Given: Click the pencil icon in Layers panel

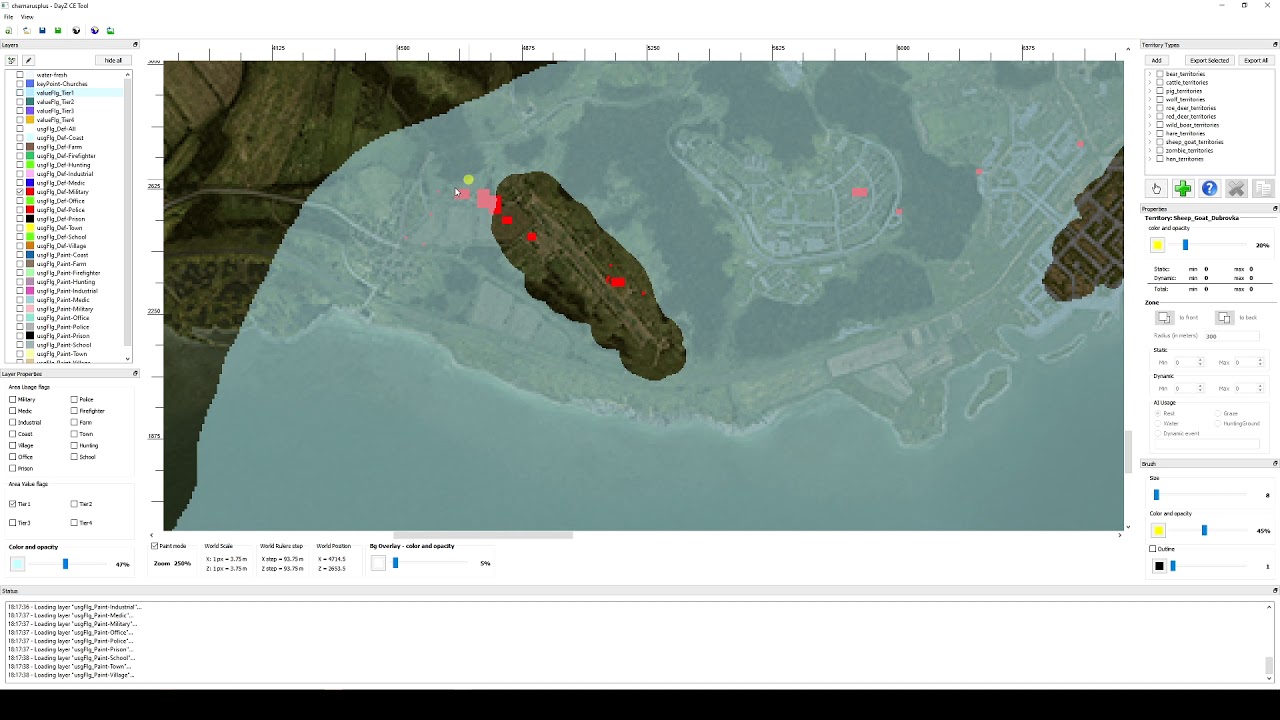Looking at the screenshot, I should (x=28, y=60).
